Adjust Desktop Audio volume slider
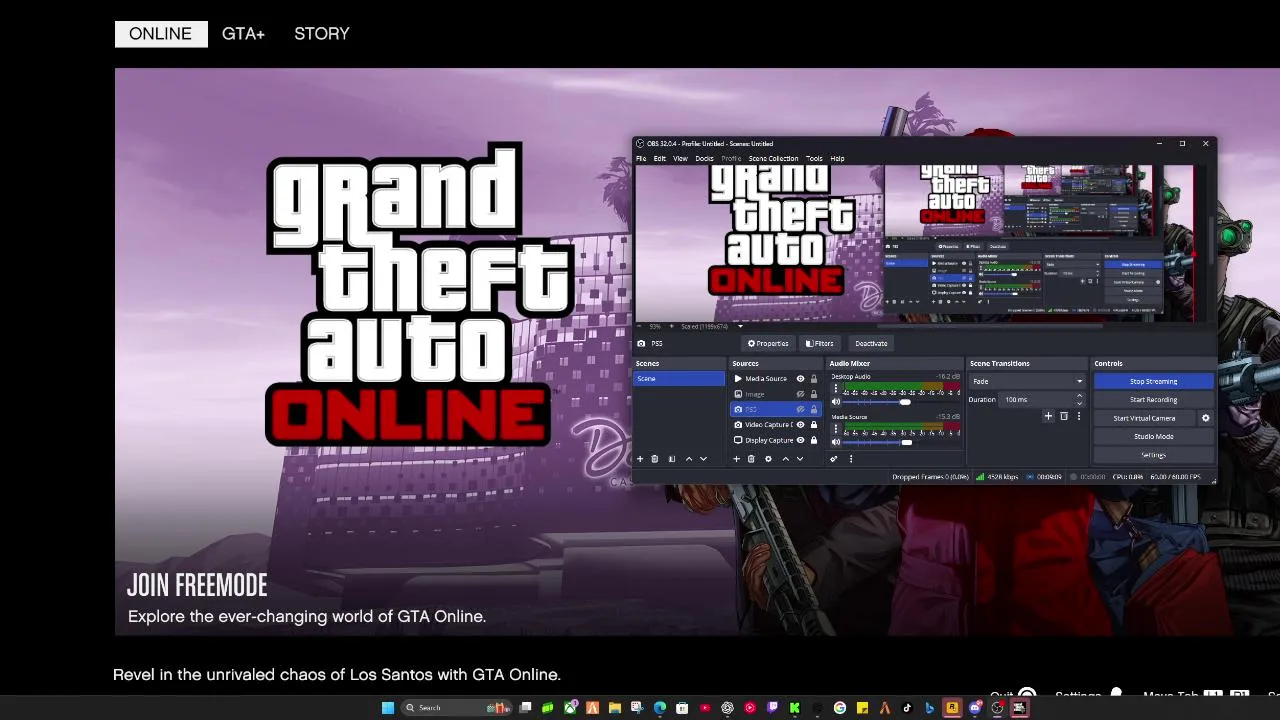The height and width of the screenshot is (720, 1280). pos(905,402)
